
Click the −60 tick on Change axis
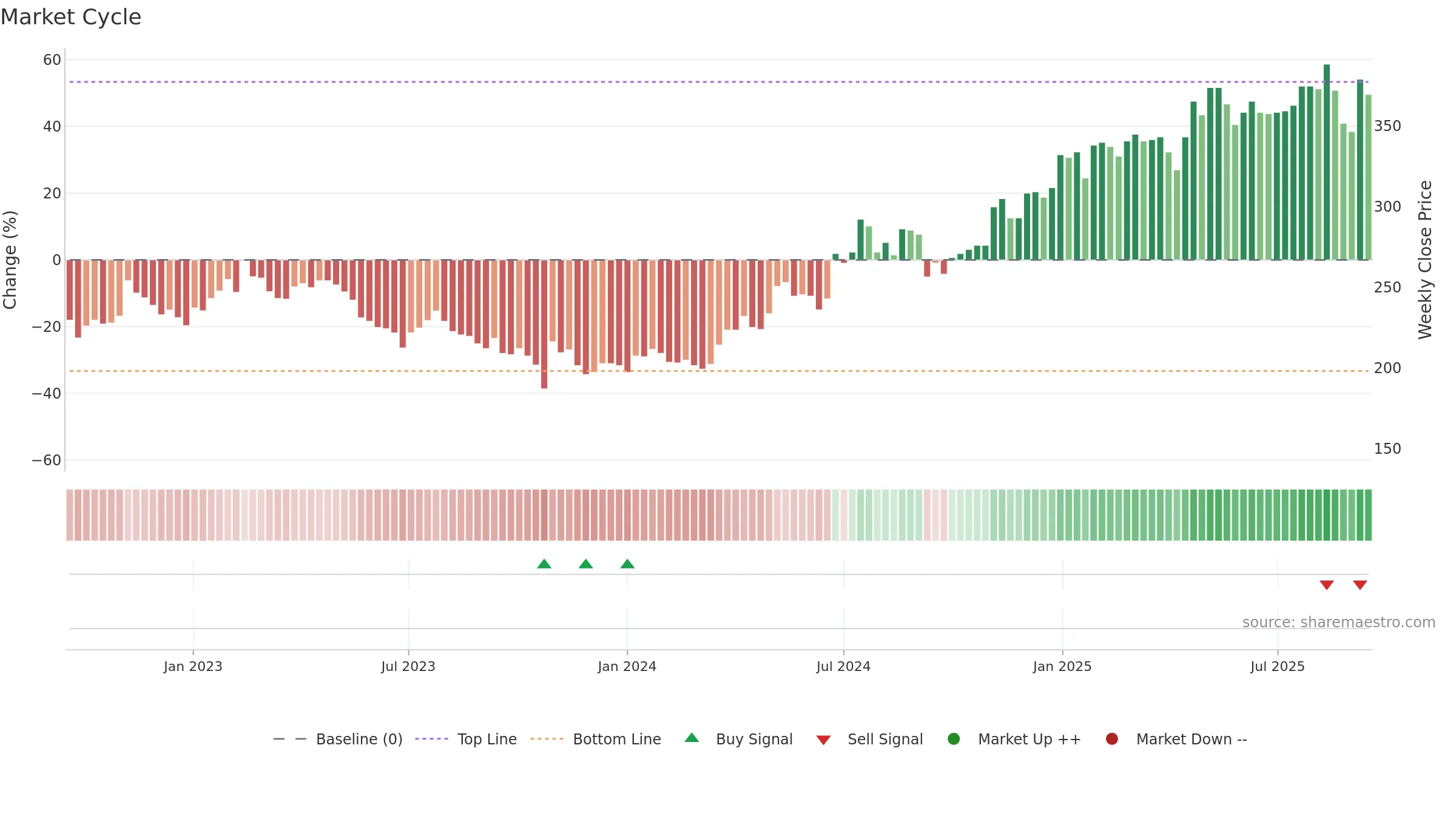point(47,460)
